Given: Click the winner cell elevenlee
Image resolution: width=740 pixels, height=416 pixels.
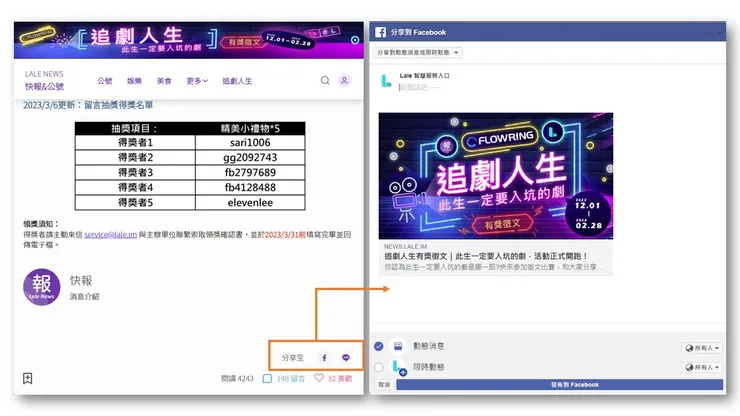Looking at the screenshot, I should [250, 203].
